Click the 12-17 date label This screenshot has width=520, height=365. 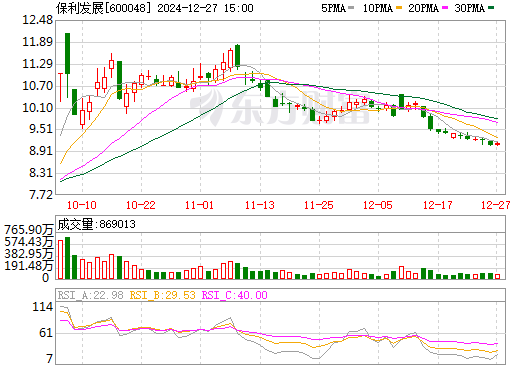pyautogui.click(x=438, y=205)
